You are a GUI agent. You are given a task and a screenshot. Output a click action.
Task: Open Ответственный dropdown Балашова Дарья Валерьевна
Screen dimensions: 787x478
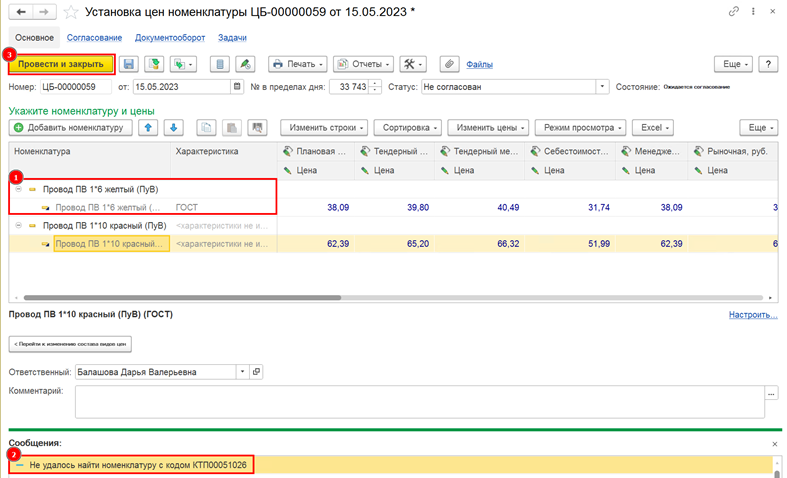point(242,372)
